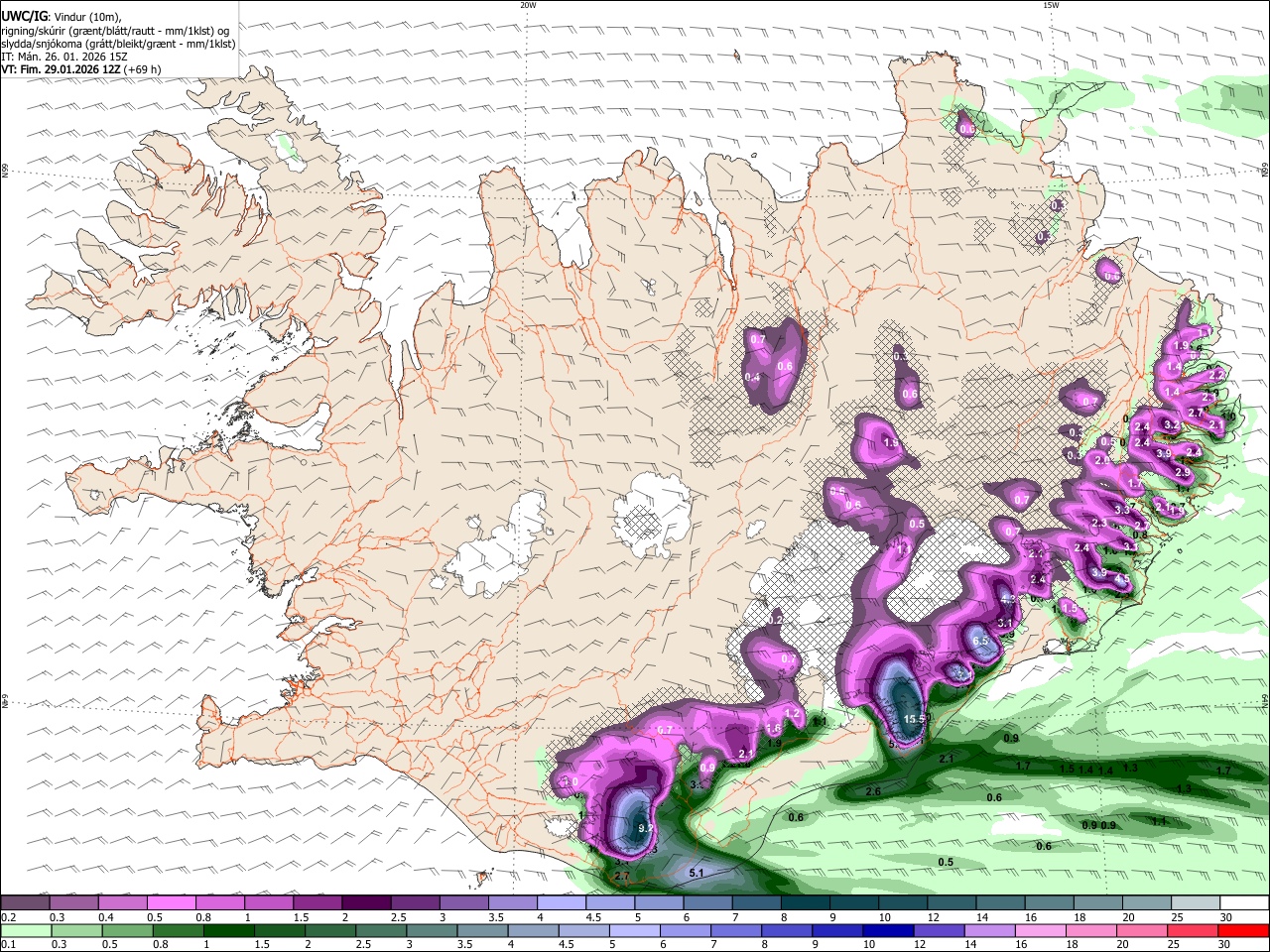Viewport: 1270px width, 952px height.
Task: Click the "rigning/skúrir" legend description line
Action: 115,30
